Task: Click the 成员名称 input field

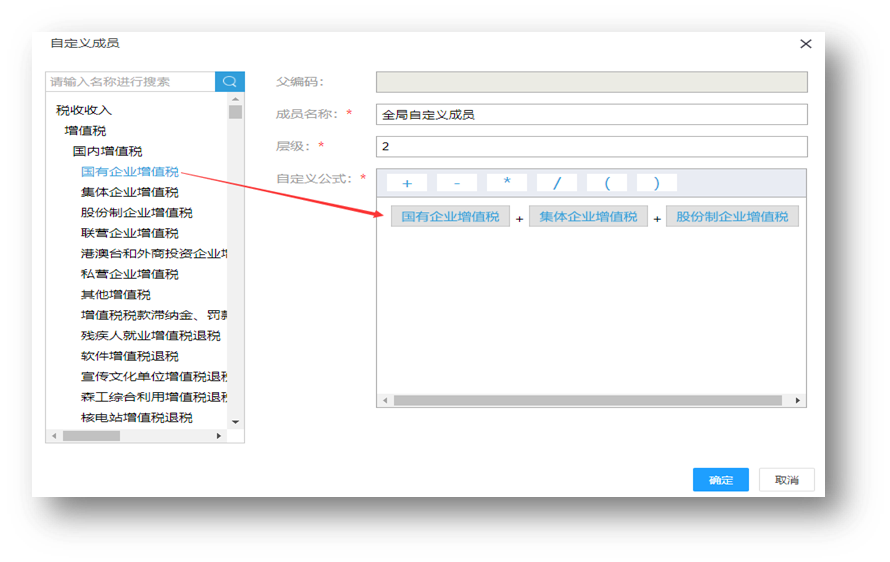Action: coord(591,115)
